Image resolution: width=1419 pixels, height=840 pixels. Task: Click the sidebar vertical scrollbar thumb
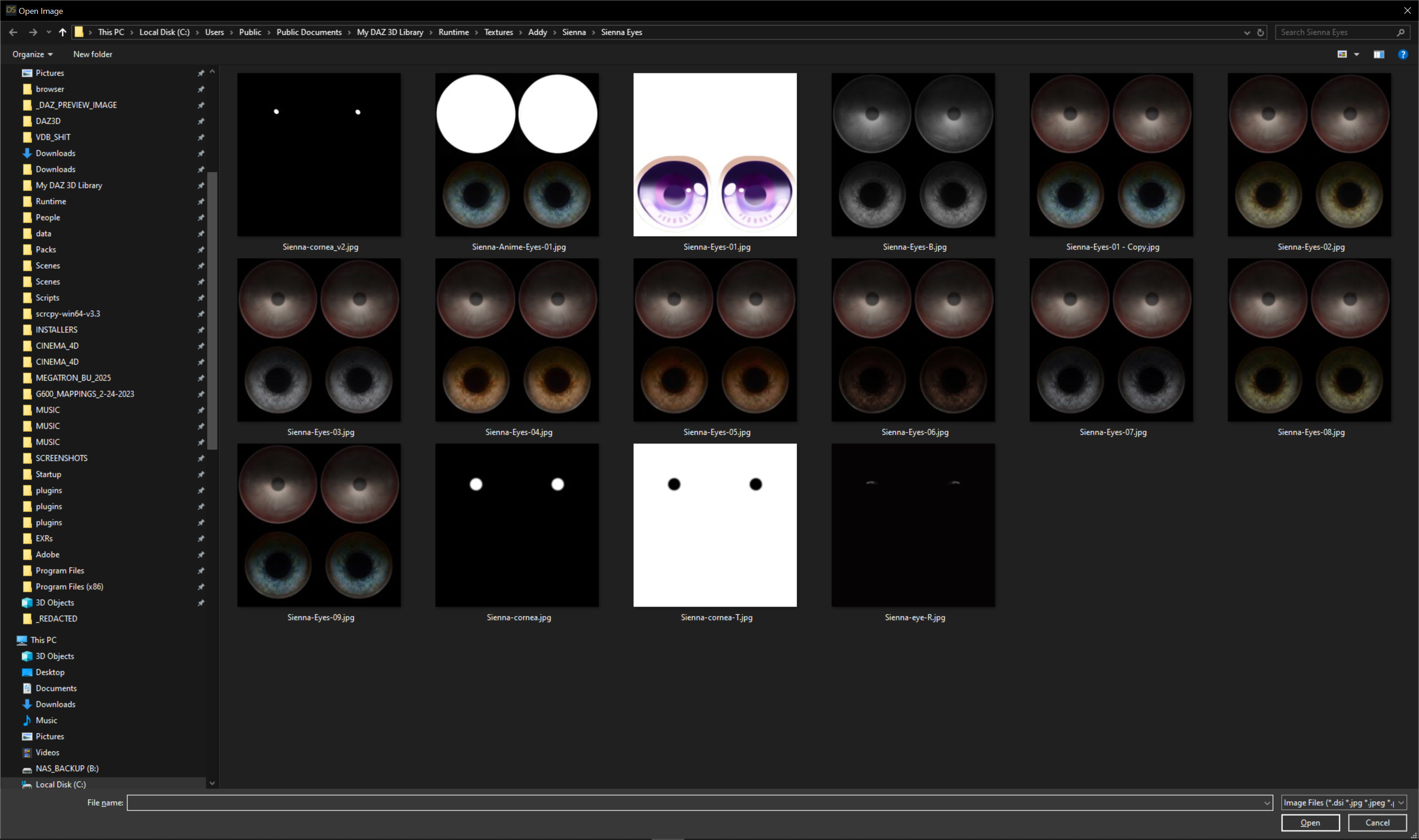pyautogui.click(x=212, y=310)
